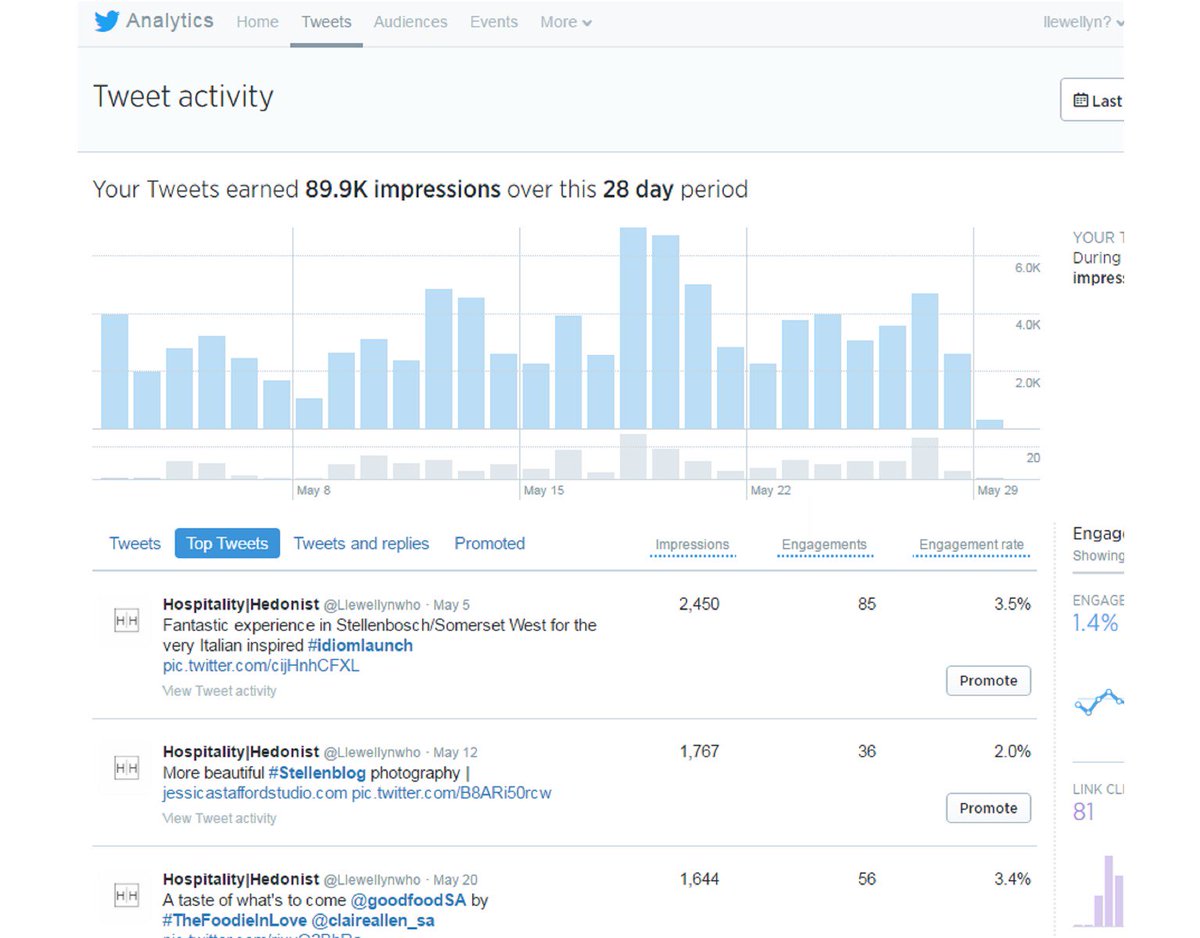This screenshot has width=1200, height=938.
Task: Click Hospitality|Hedonist avatar on May 12 tweet
Action: [127, 768]
